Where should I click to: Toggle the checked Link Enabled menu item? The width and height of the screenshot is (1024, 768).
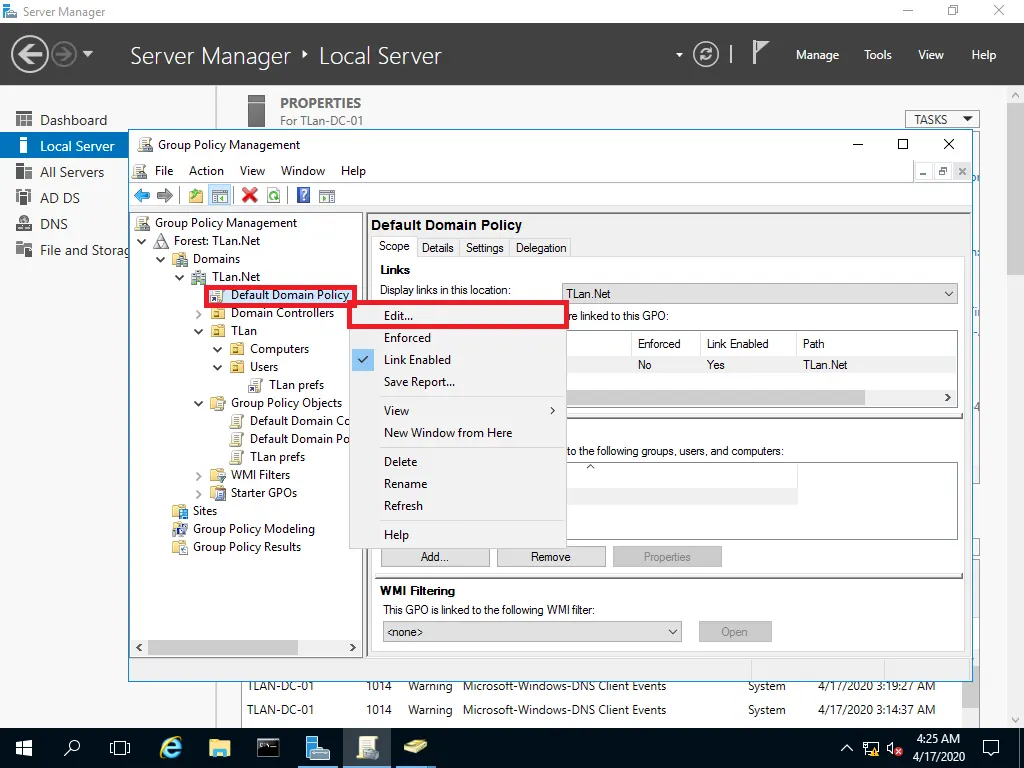coord(458,360)
